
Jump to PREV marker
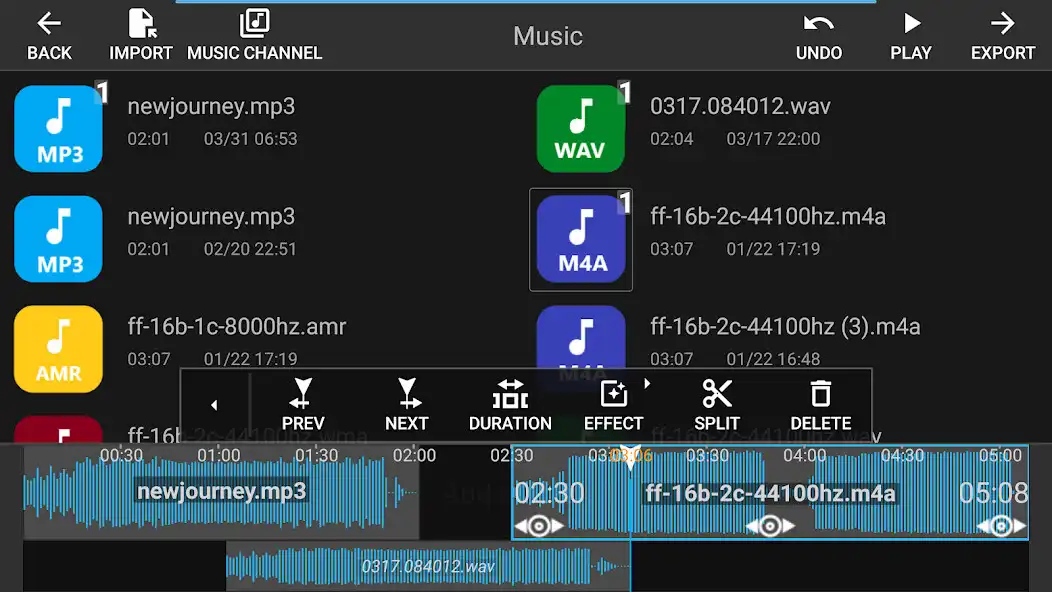pos(303,405)
